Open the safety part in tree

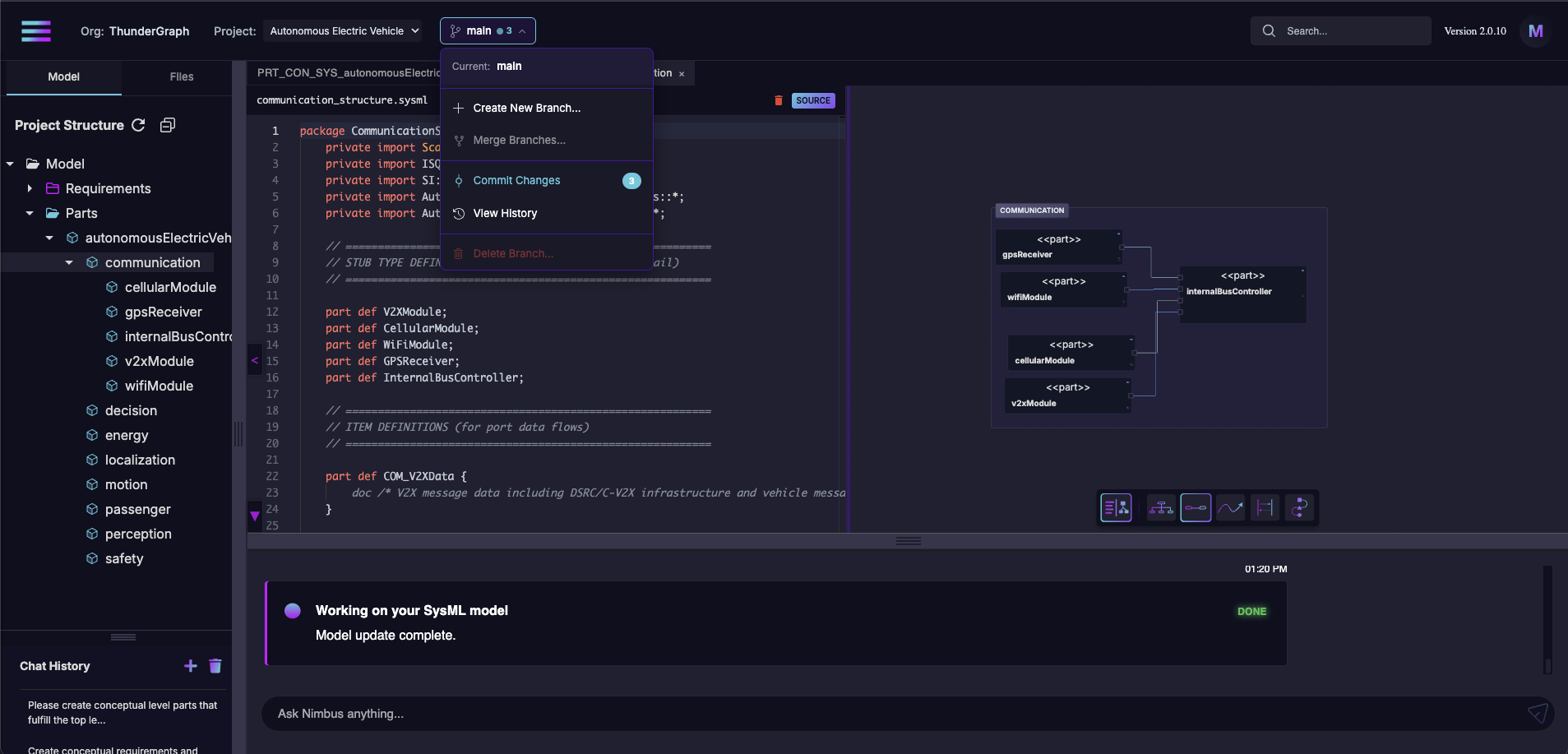124,558
